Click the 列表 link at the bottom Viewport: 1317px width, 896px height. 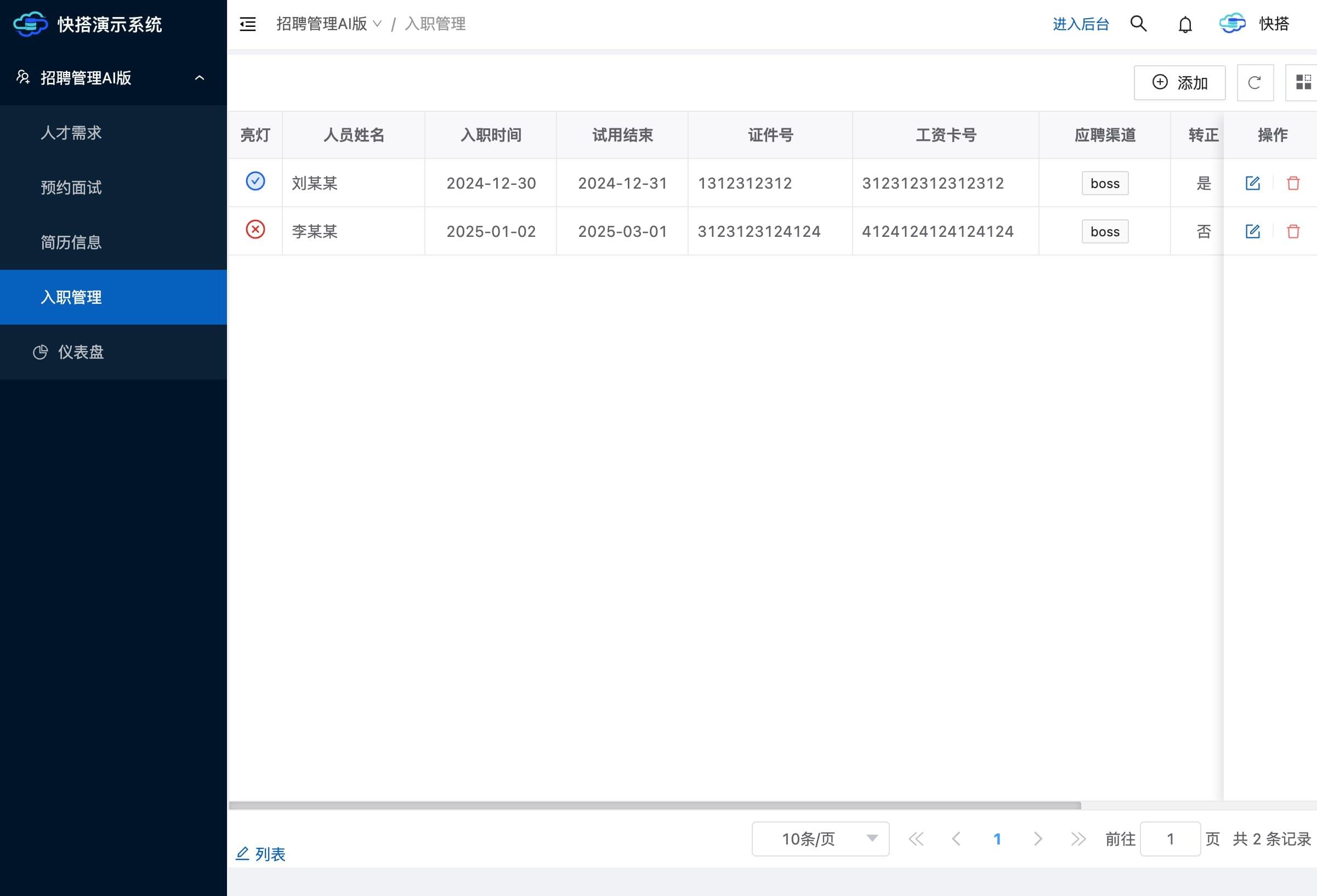tap(270, 854)
